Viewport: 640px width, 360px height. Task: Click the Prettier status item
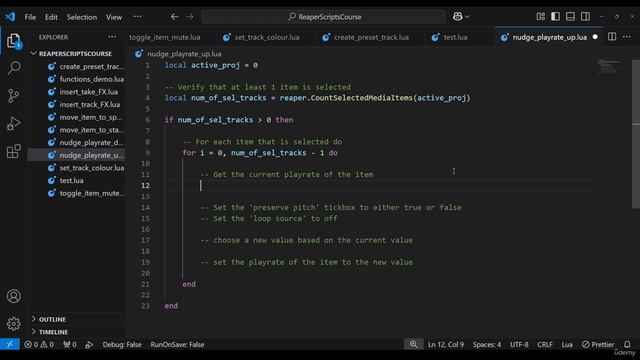click(x=598, y=344)
